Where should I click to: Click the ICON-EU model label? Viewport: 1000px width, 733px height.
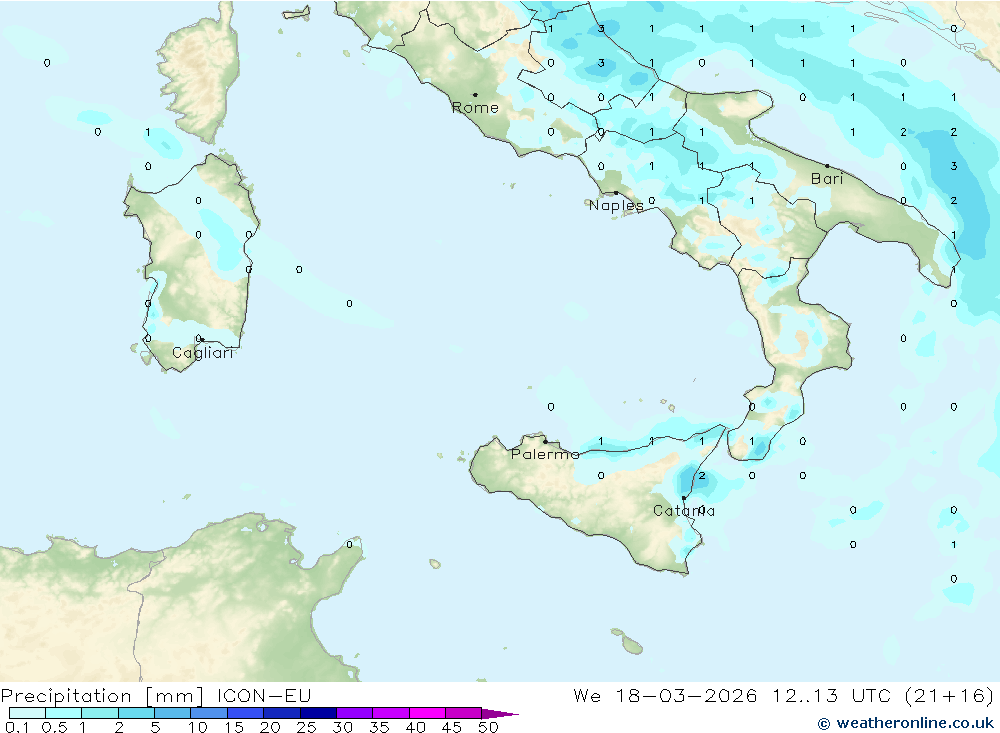coord(264,695)
